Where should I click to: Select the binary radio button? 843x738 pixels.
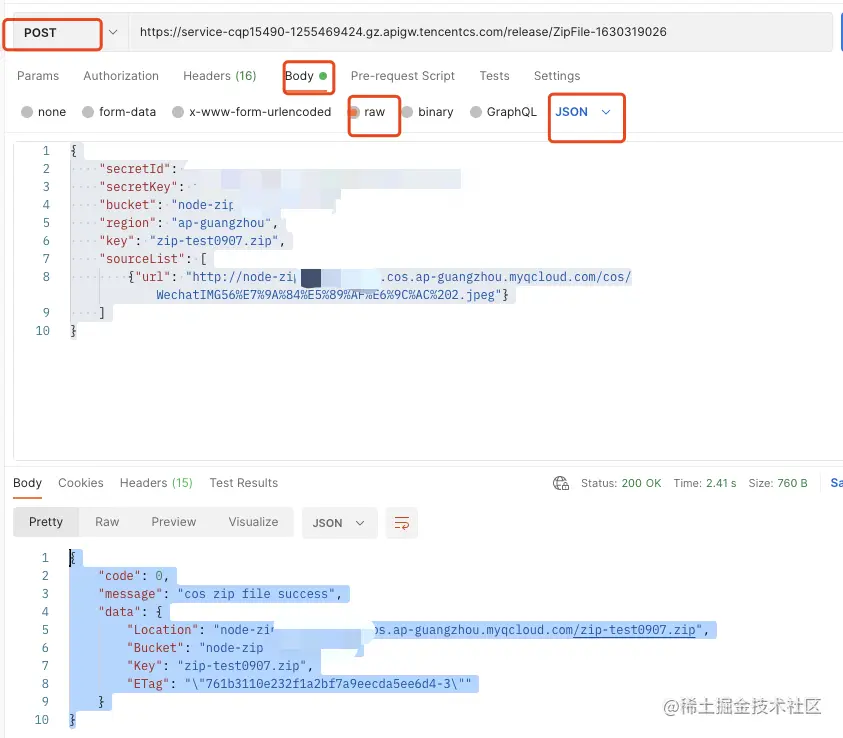tap(408, 112)
